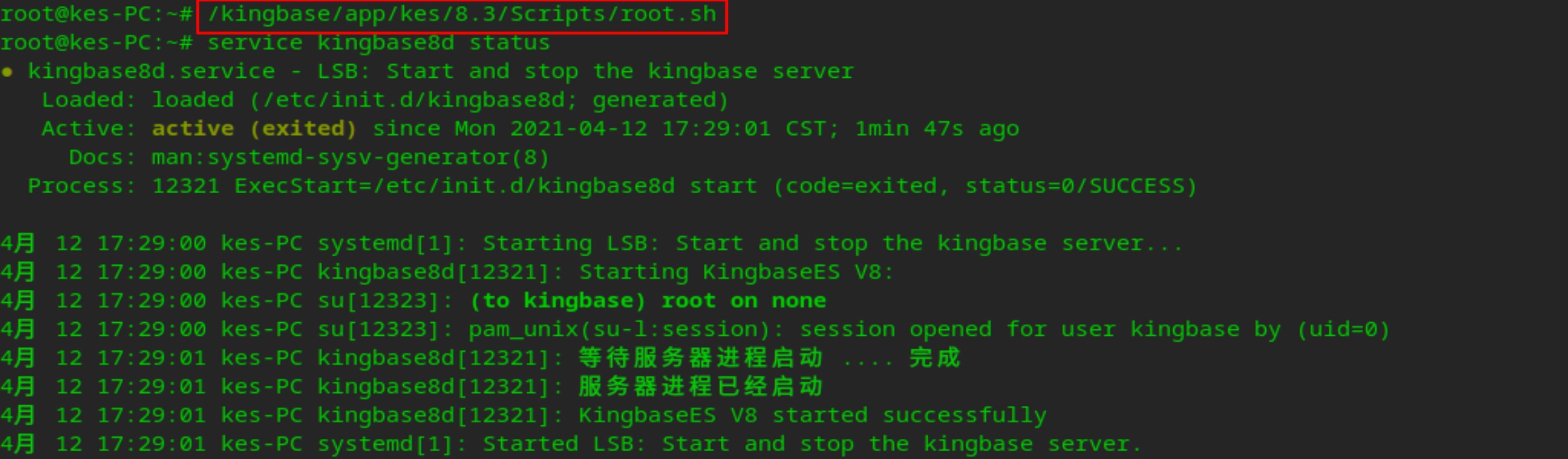Click the 'Starting KingbaseES V8:' log entry
Viewport: 1568px width, 459px height.
[x=736, y=272]
